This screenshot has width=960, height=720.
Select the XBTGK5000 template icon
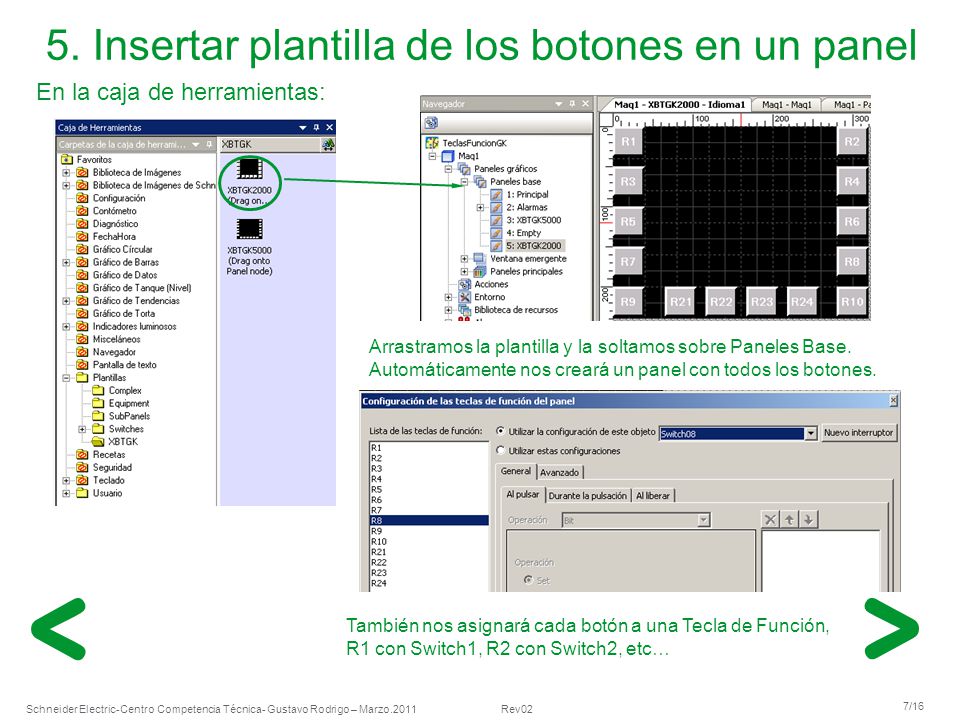coord(250,230)
